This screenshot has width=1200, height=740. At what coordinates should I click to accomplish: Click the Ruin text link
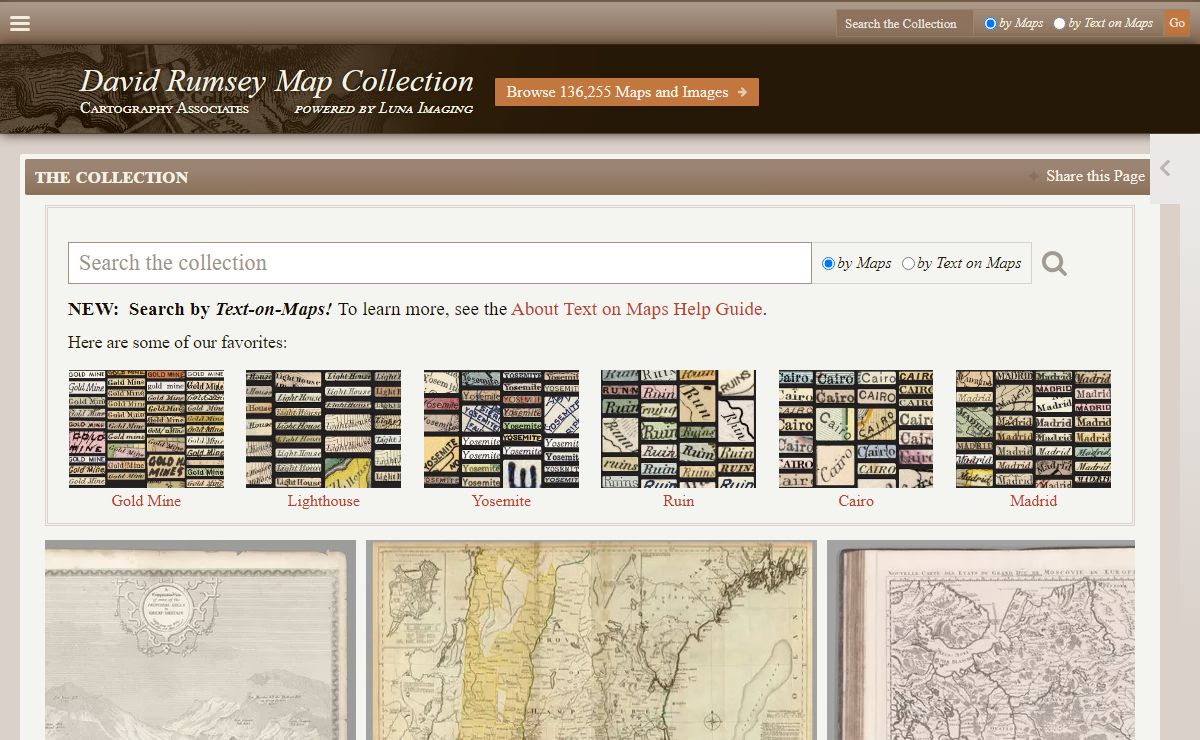tap(678, 501)
